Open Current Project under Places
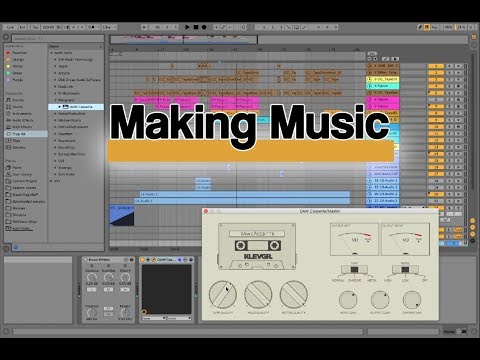 coord(21,181)
